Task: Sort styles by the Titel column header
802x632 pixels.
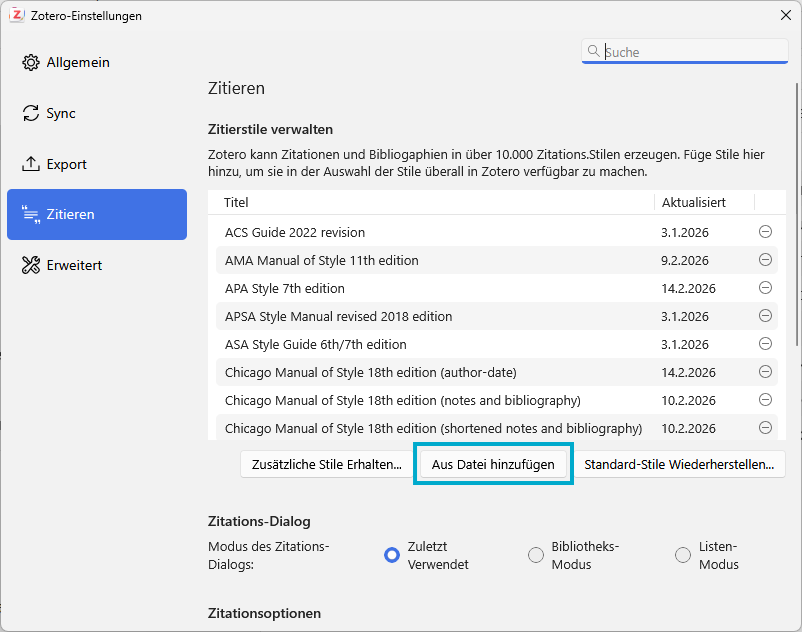Action: click(431, 202)
